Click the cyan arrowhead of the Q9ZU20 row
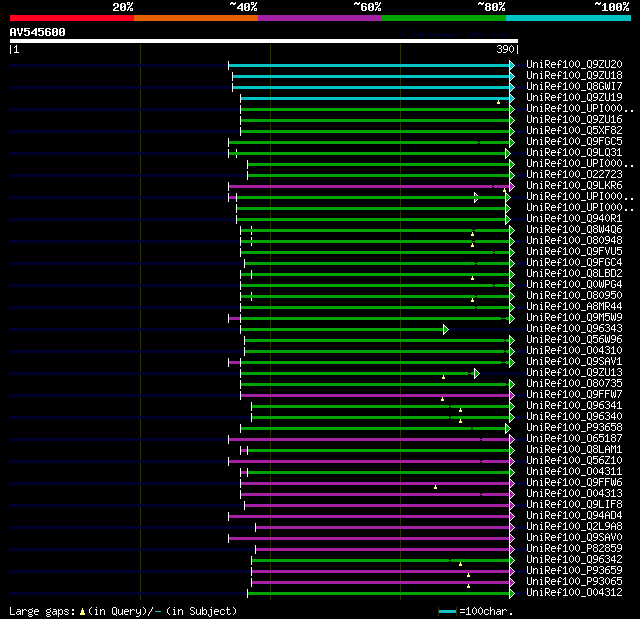 pos(512,65)
